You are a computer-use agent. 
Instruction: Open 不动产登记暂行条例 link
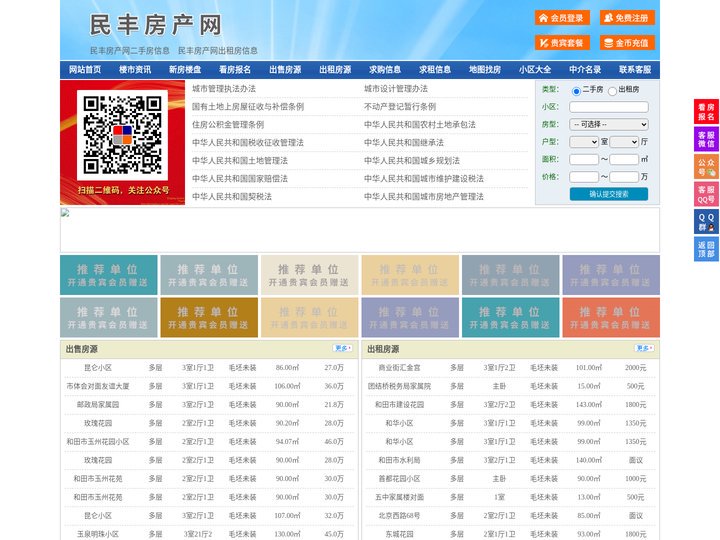[x=400, y=107]
